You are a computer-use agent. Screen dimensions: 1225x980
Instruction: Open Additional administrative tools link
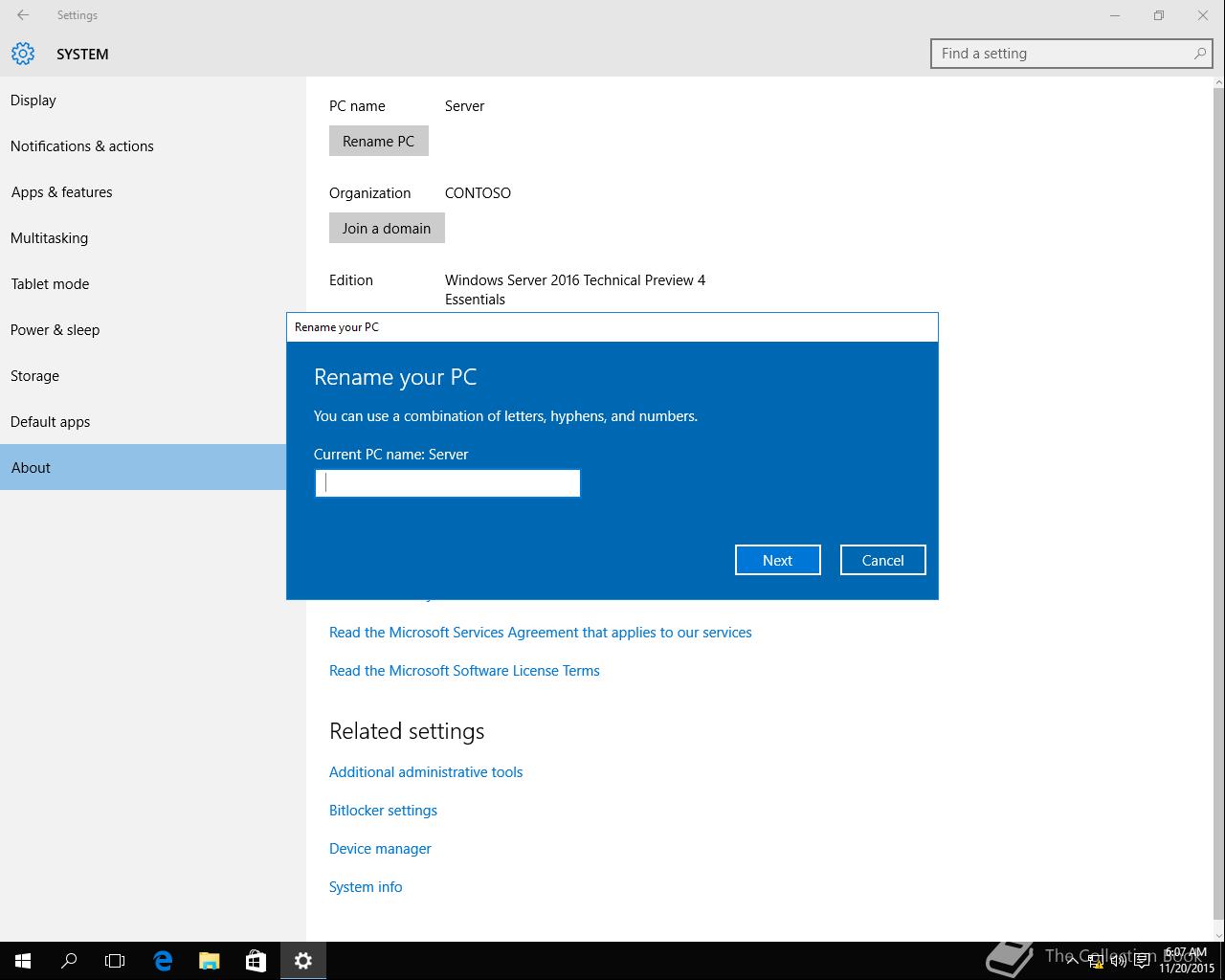point(426,772)
